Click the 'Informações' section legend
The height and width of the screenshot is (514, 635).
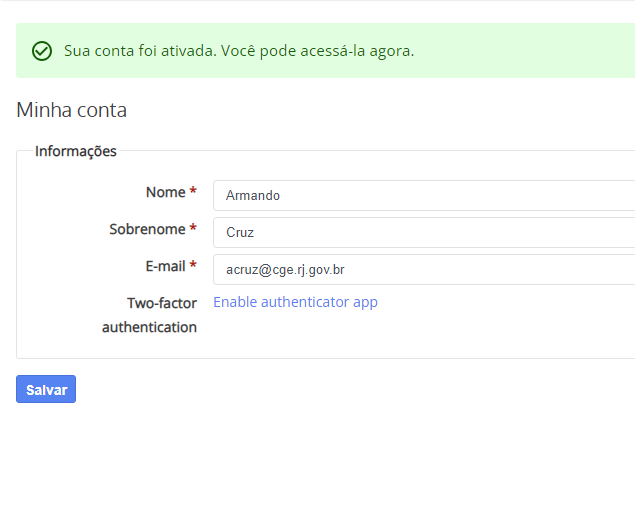tap(76, 151)
